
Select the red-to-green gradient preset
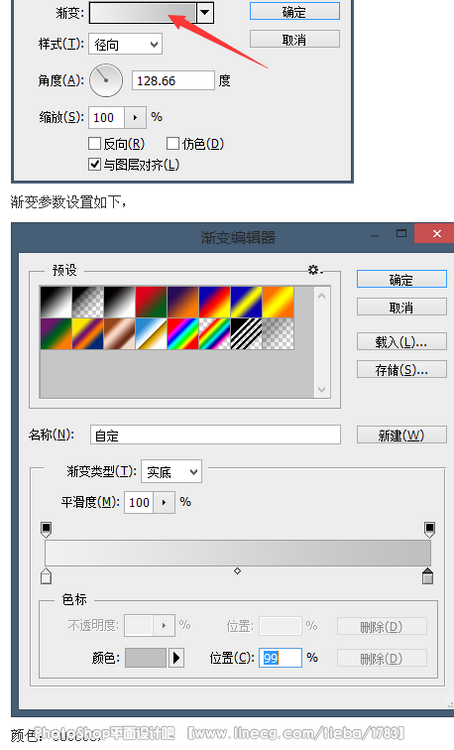click(x=151, y=302)
